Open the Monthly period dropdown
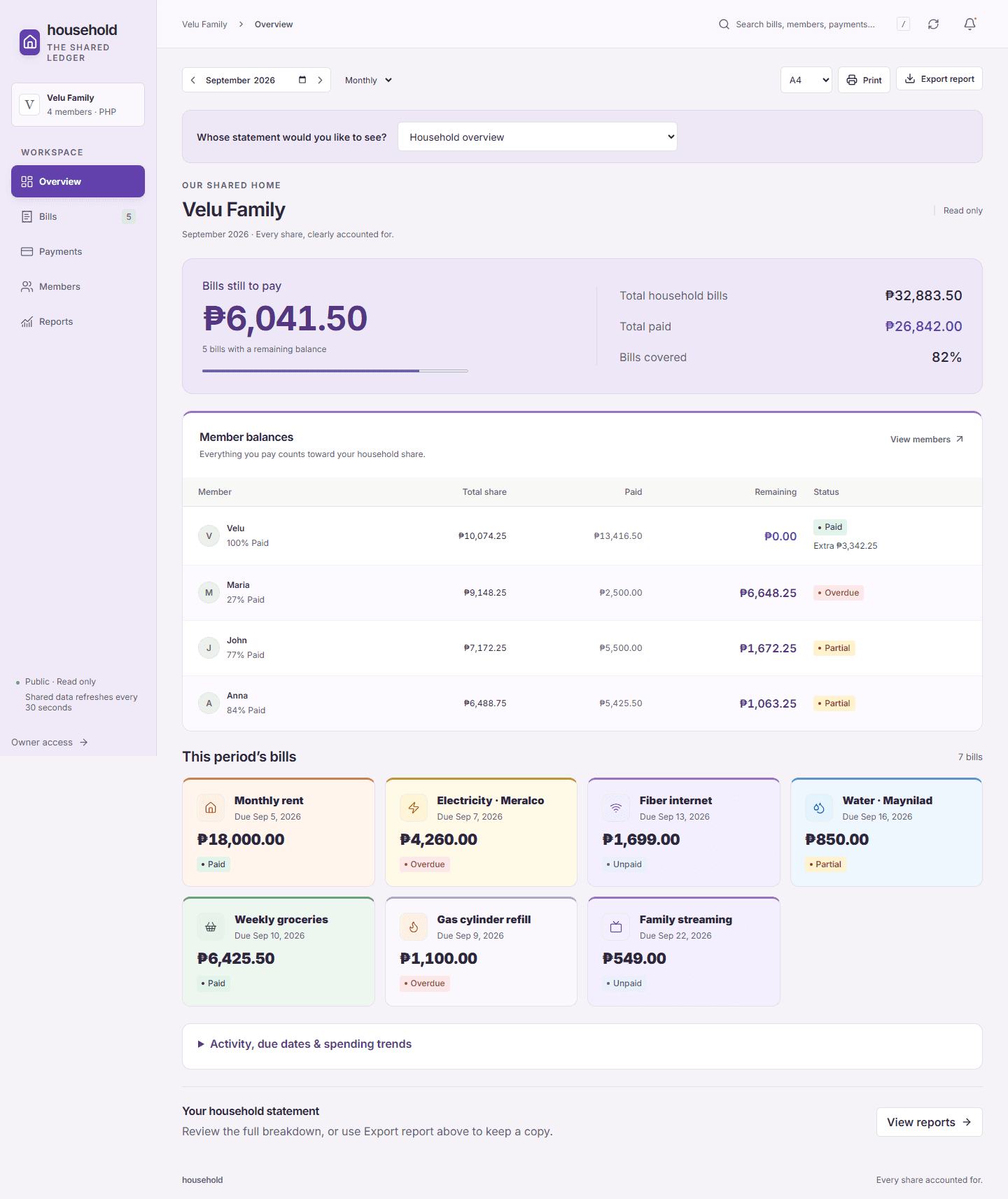The width and height of the screenshot is (1008, 1199). (368, 80)
